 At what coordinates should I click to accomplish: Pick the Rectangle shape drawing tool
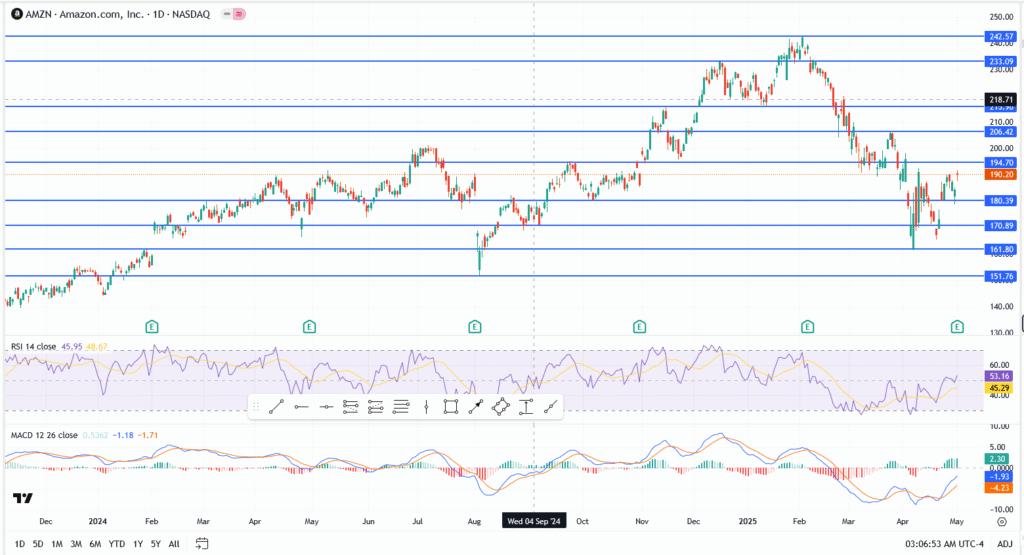pos(451,406)
